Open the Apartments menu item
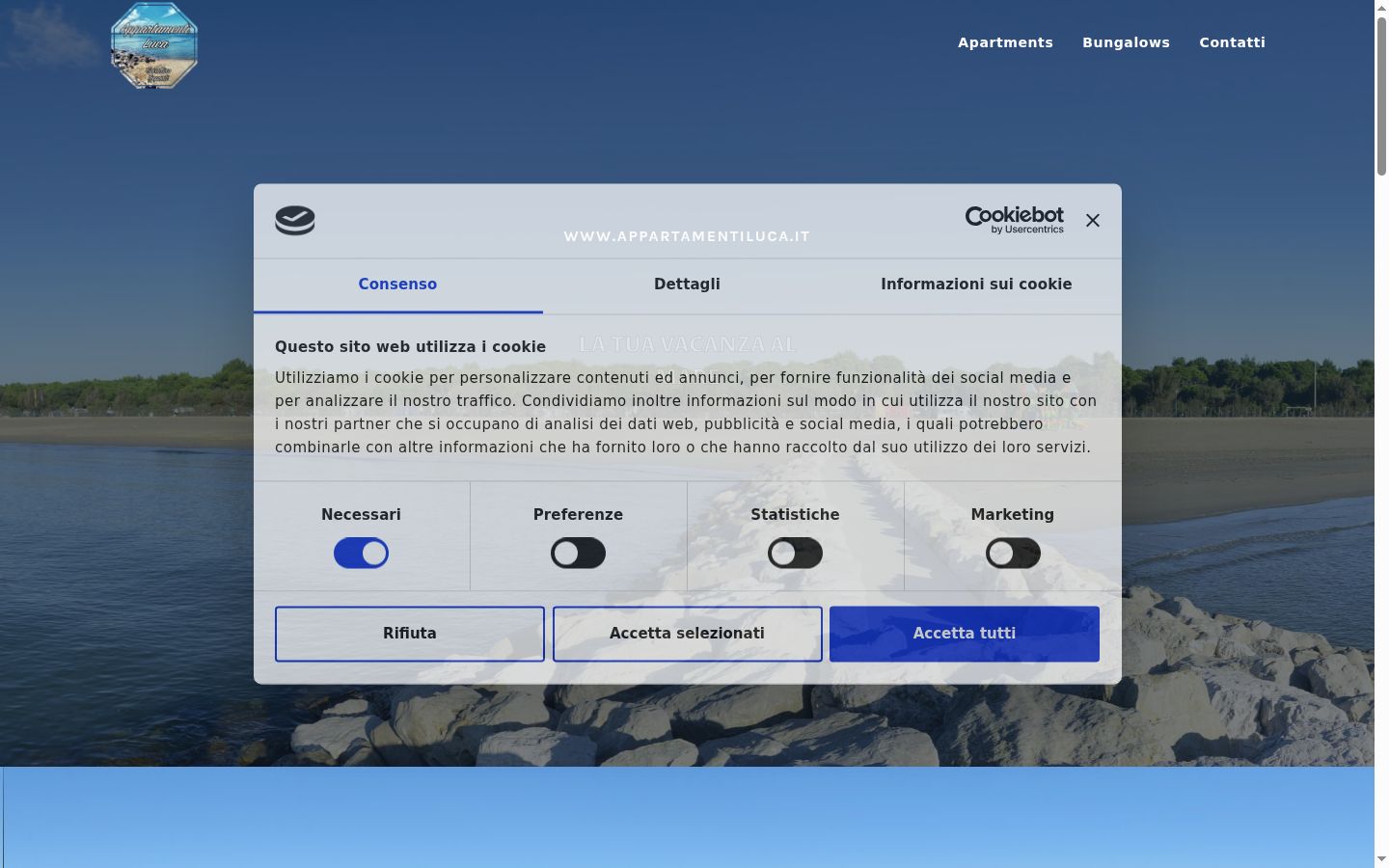The height and width of the screenshot is (868, 1389). click(1005, 42)
